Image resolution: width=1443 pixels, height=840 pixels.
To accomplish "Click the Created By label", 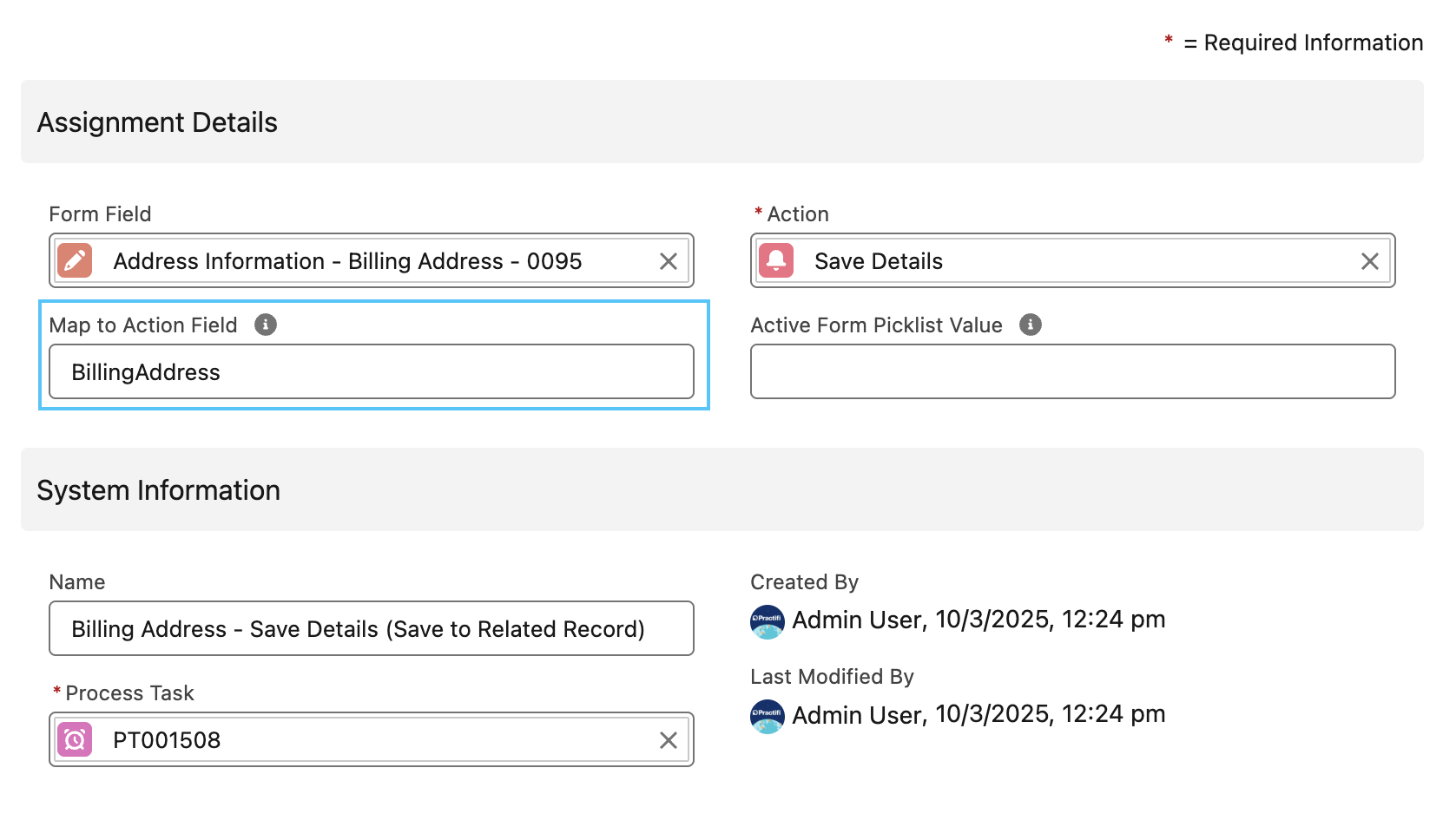I will point(804,582).
